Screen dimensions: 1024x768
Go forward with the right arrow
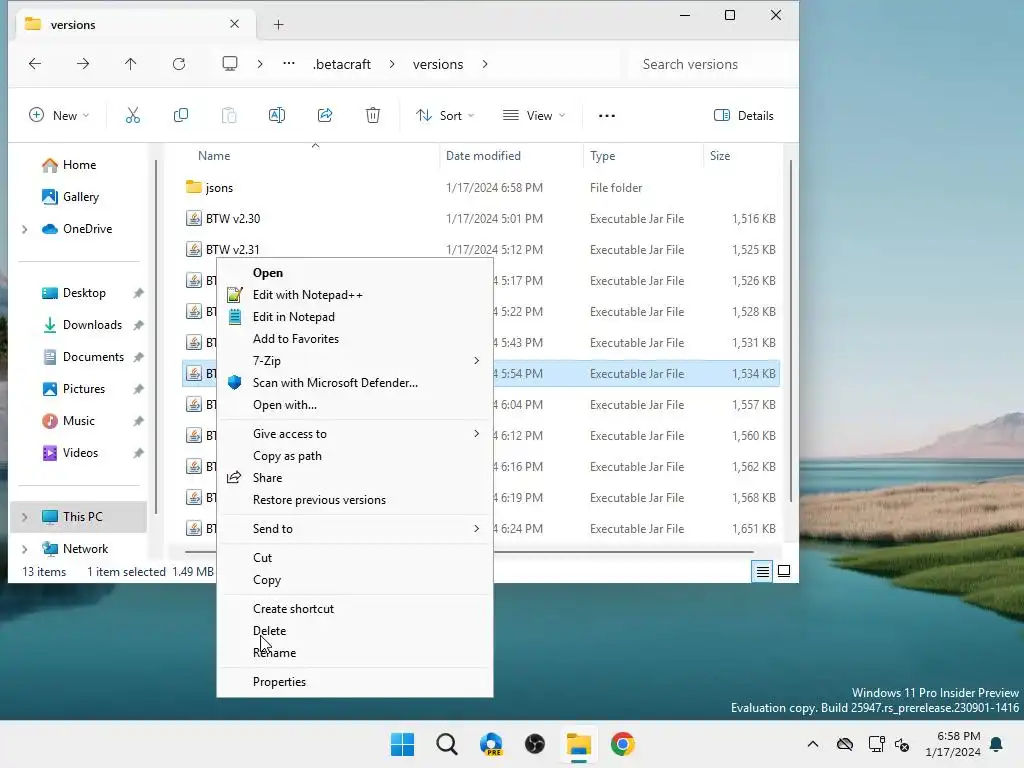[x=83, y=64]
